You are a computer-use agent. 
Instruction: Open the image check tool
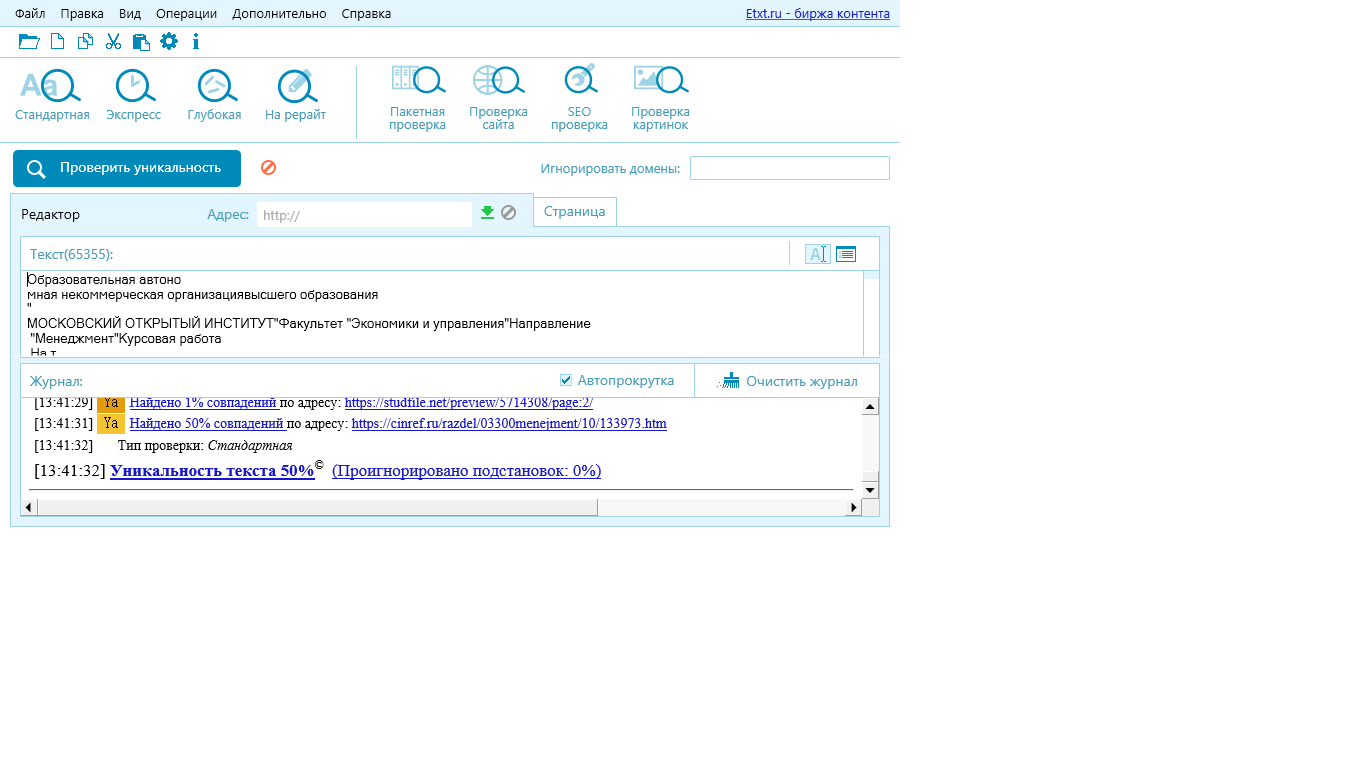pyautogui.click(x=660, y=84)
